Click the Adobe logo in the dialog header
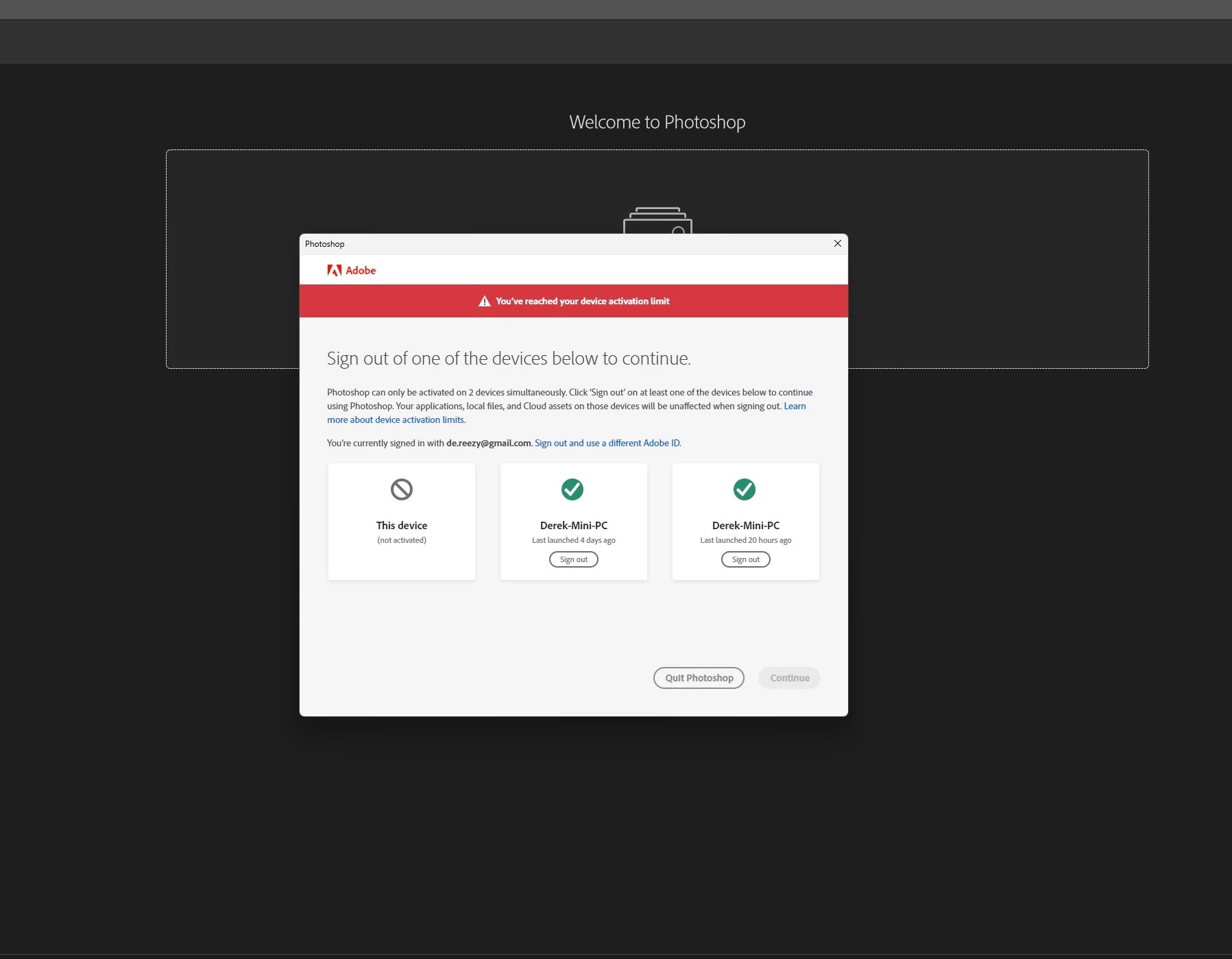The width and height of the screenshot is (1232, 959). [x=351, y=270]
